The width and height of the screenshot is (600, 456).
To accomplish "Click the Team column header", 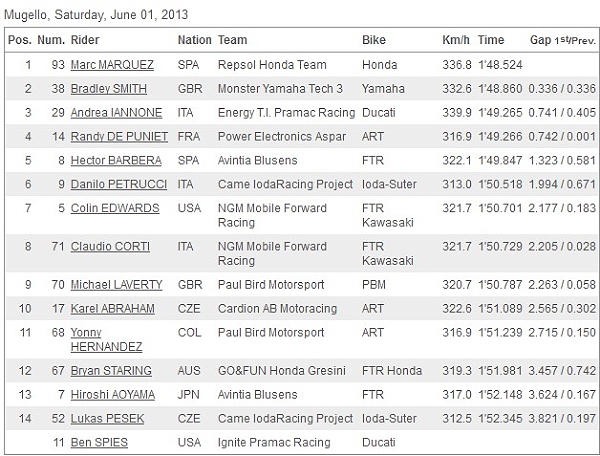I will (232, 40).
